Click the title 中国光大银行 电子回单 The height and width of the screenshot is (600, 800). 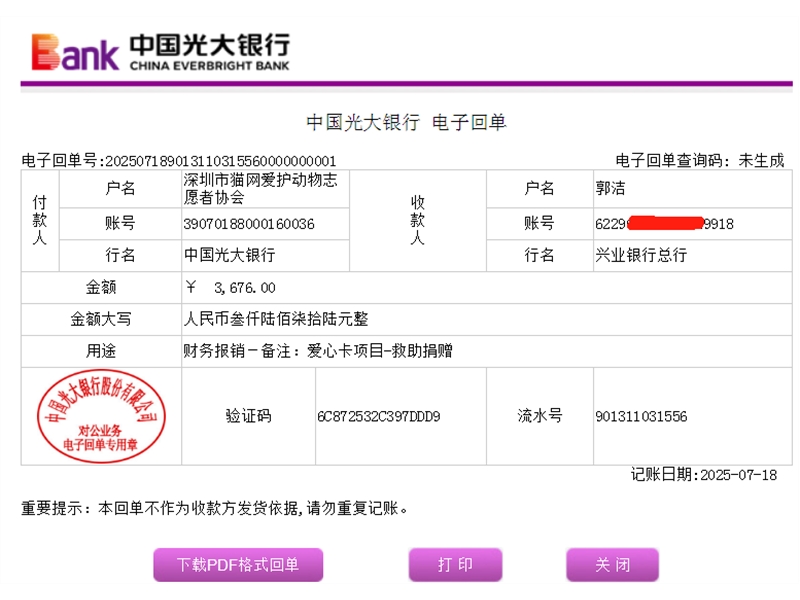[406, 122]
